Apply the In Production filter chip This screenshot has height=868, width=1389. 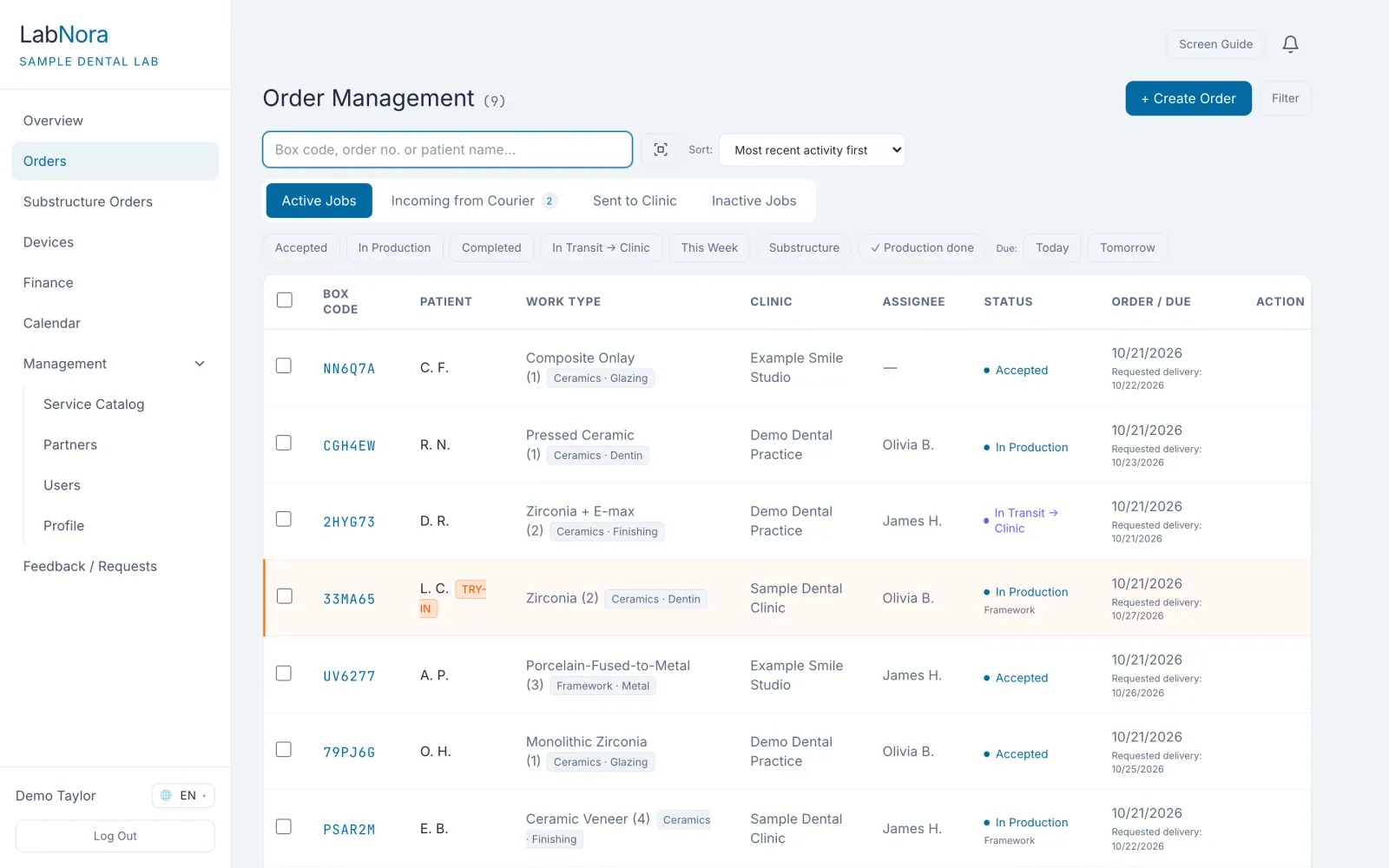point(394,247)
